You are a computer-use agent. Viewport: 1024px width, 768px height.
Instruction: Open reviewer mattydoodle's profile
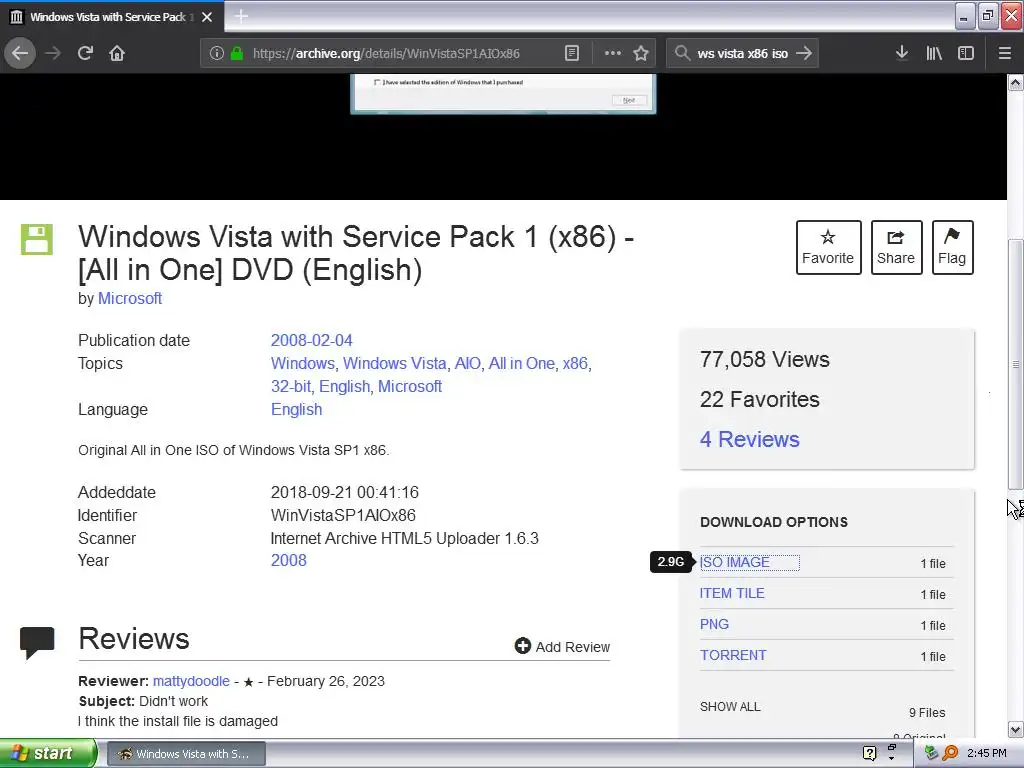[x=191, y=681]
